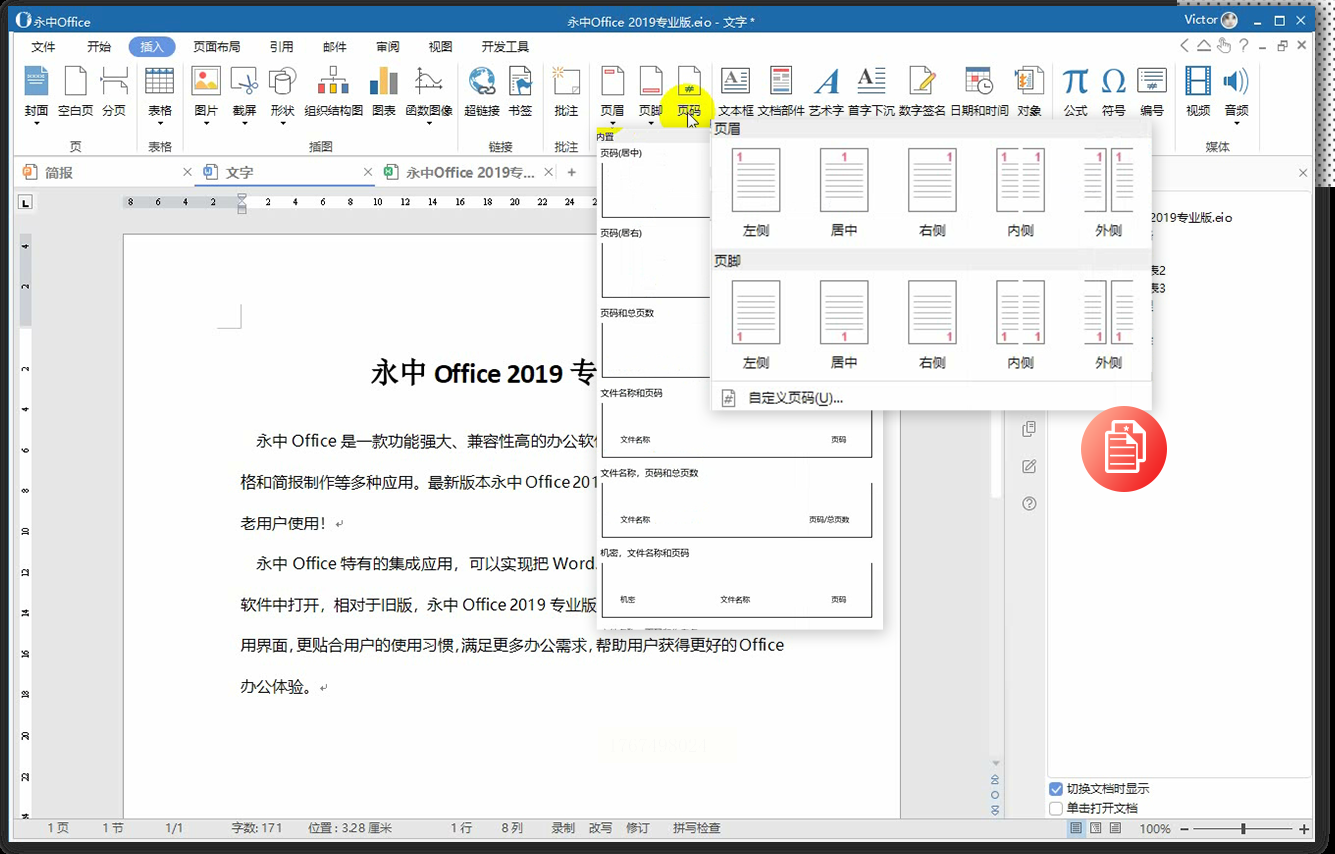
Task: Expand the 音频 dropdown arrow
Action: [x=1236, y=124]
